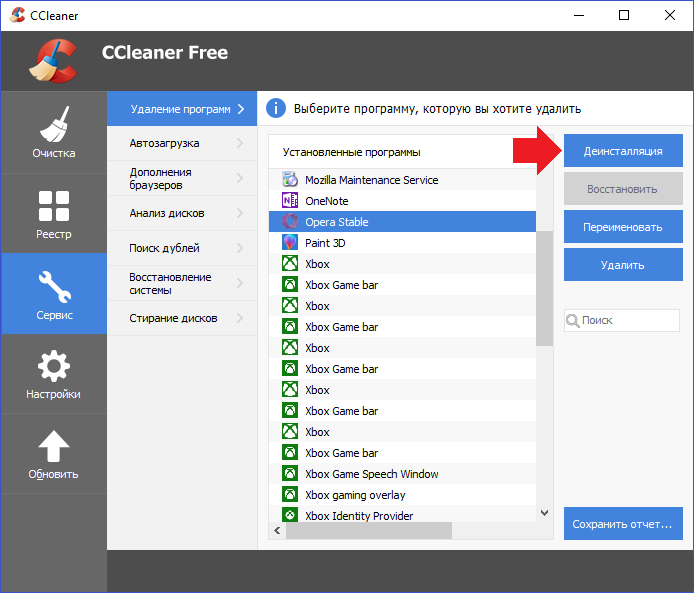Click the vertical scrollbar thumb of program list
Viewport: 694px width, 593px height.
544,288
